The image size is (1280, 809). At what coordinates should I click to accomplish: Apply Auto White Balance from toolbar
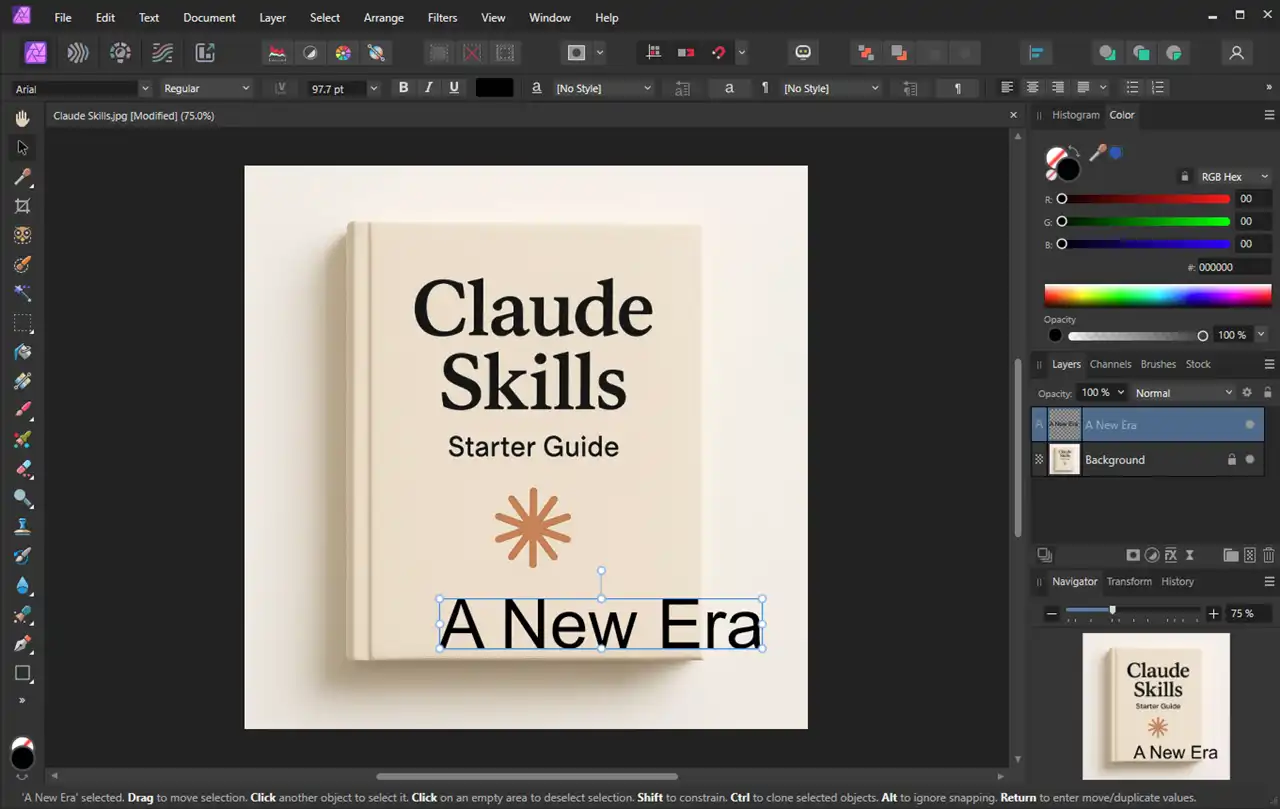[376, 53]
